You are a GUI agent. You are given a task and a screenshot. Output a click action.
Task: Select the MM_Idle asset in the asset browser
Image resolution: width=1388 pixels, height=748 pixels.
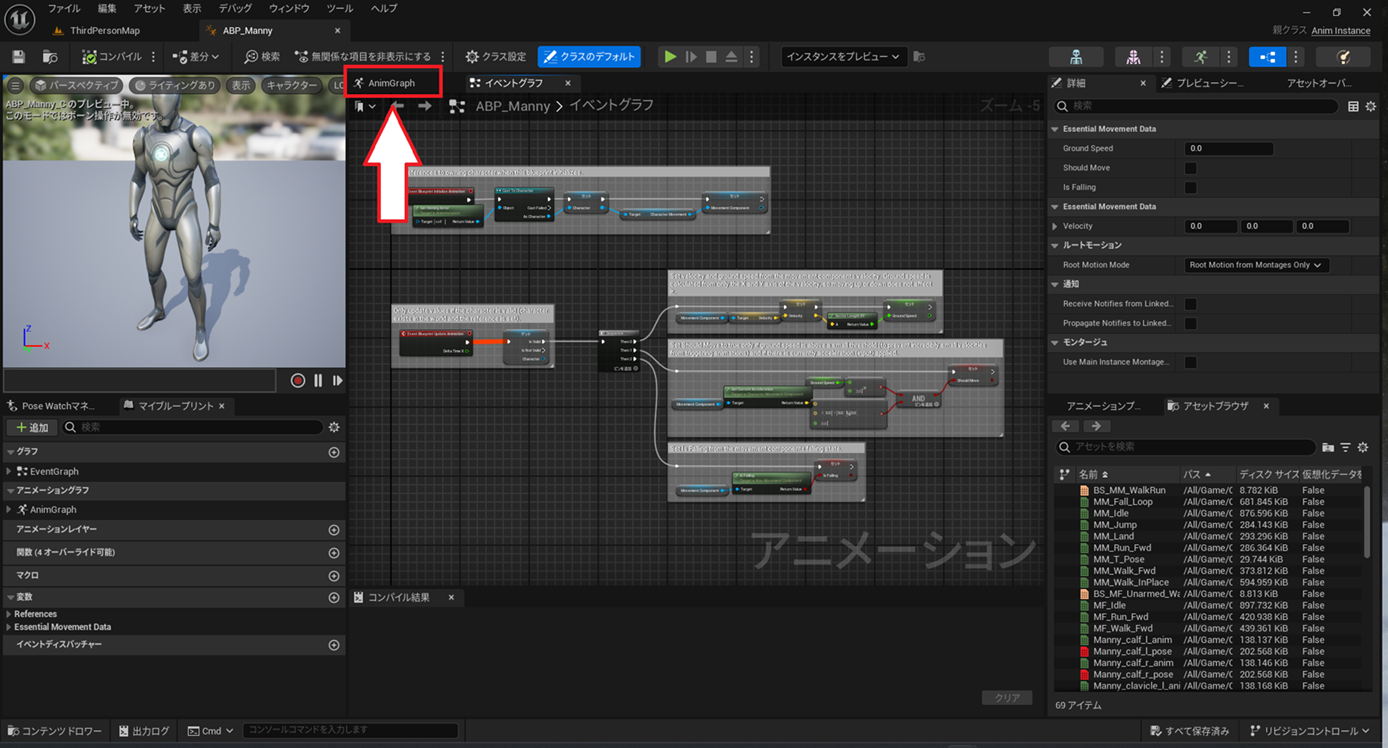pyautogui.click(x=1110, y=512)
